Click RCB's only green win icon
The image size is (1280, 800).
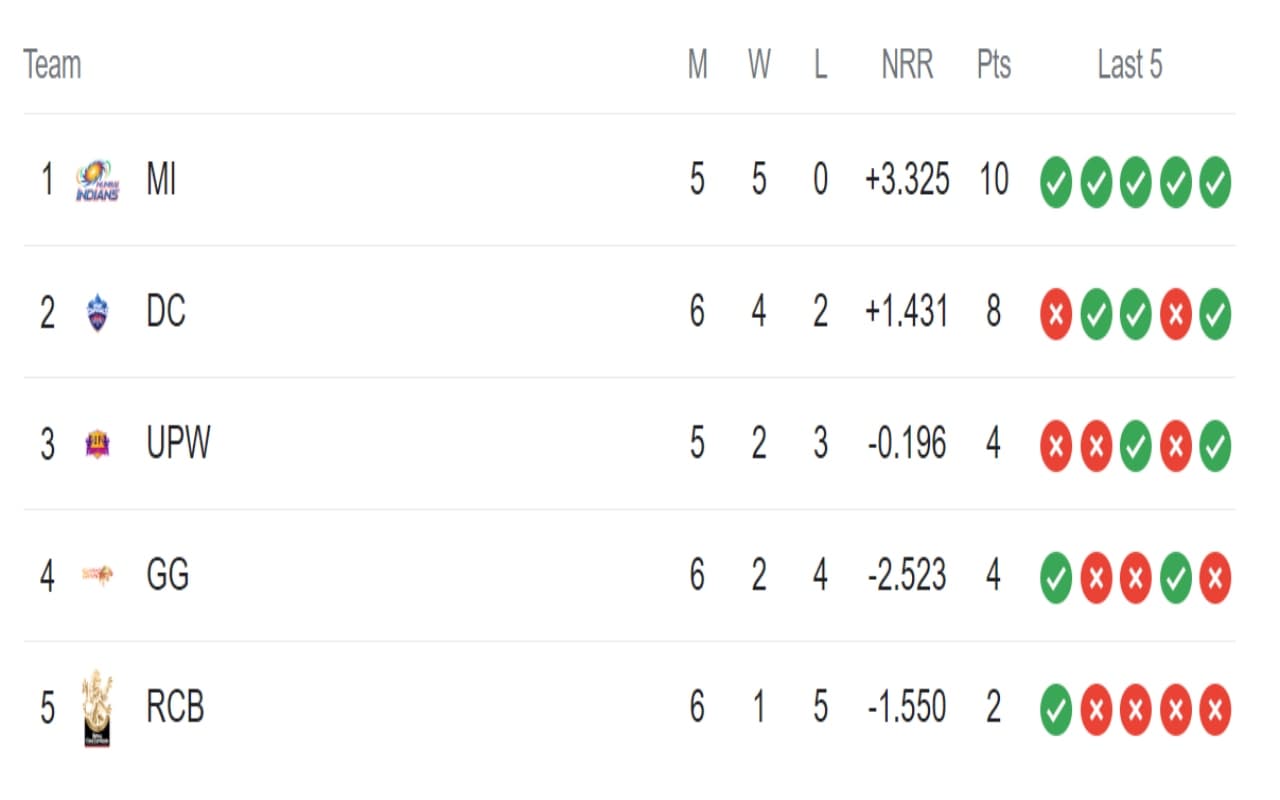click(1056, 709)
